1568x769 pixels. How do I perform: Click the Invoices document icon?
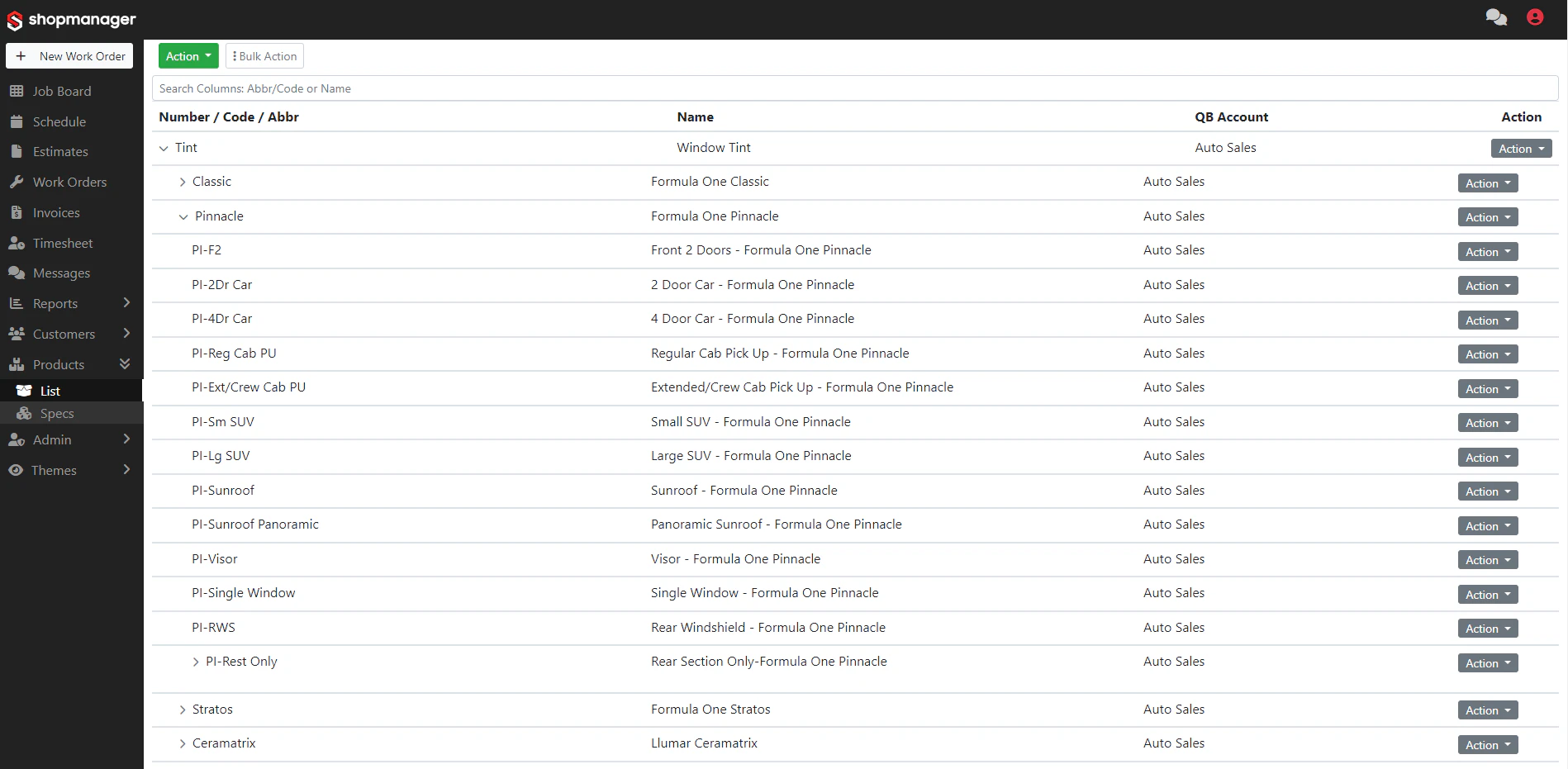pyautogui.click(x=17, y=212)
